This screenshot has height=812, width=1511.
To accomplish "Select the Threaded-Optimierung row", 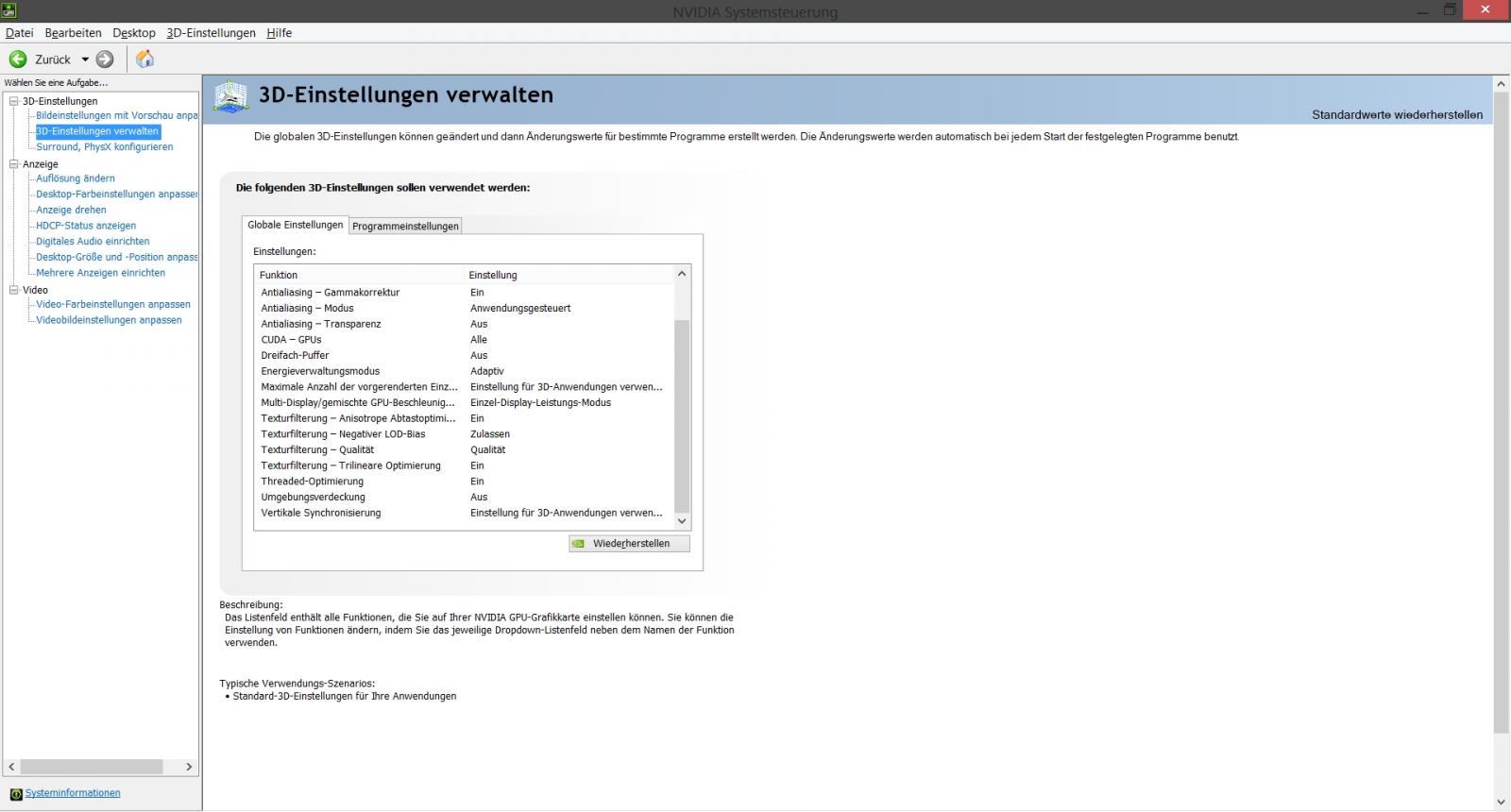I will click(465, 482).
